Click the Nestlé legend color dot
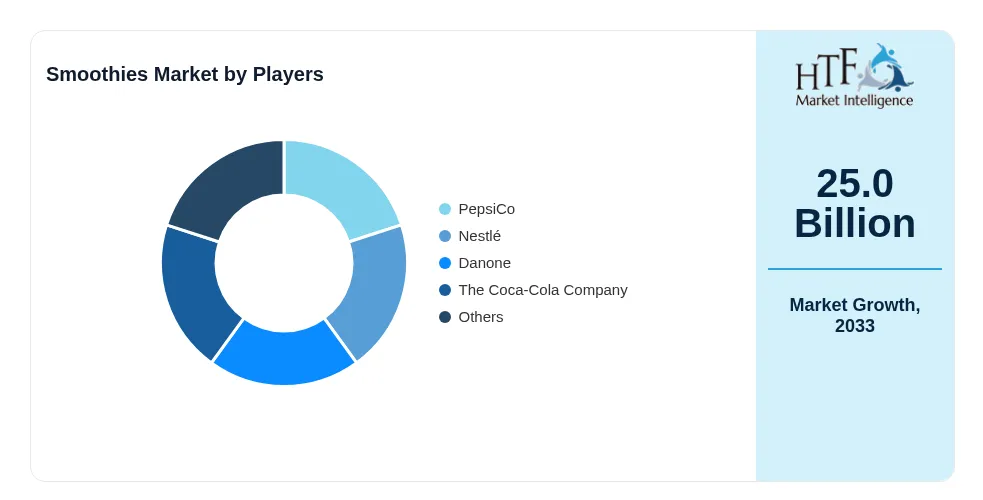Screen dimensions: 983x500 click(x=445, y=236)
